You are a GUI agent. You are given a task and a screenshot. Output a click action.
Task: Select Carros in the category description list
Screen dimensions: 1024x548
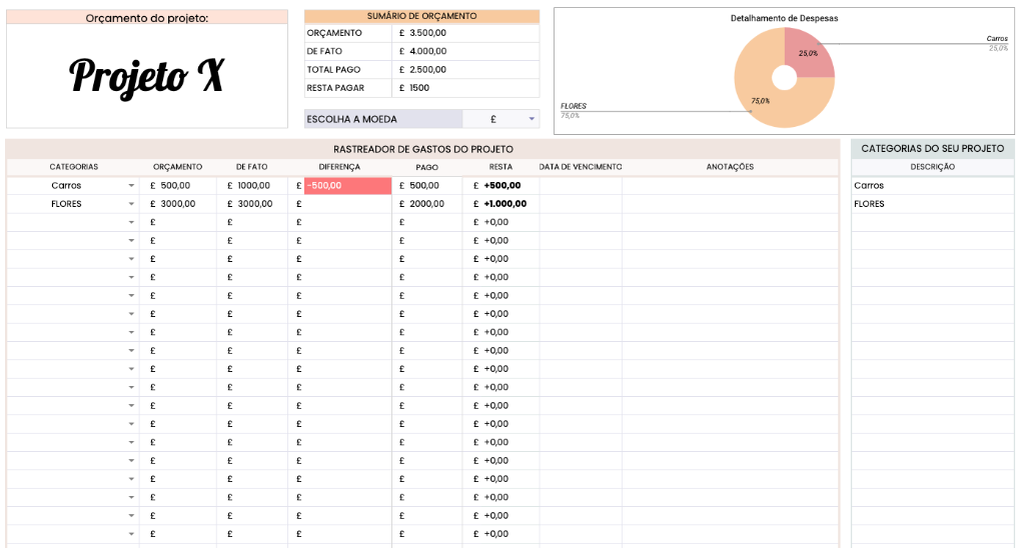[x=869, y=186]
